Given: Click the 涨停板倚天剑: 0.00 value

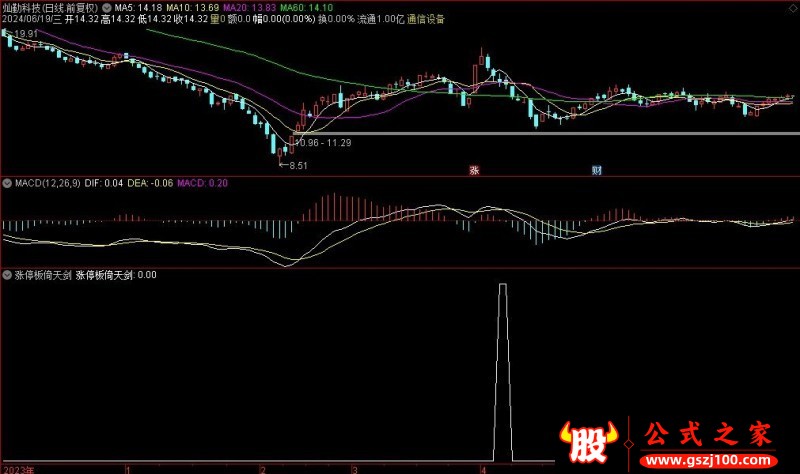Looking at the screenshot, I should 116,275.
